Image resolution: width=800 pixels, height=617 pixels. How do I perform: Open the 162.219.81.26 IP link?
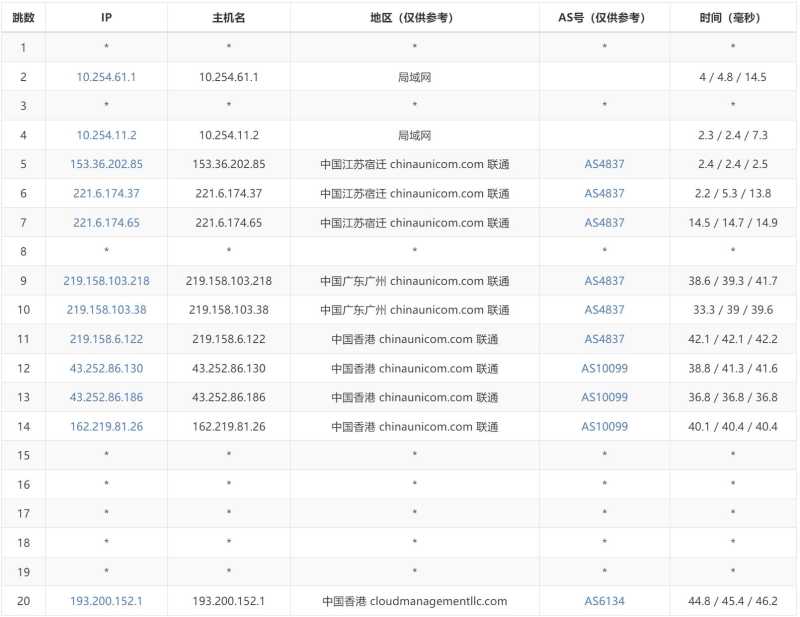point(105,427)
